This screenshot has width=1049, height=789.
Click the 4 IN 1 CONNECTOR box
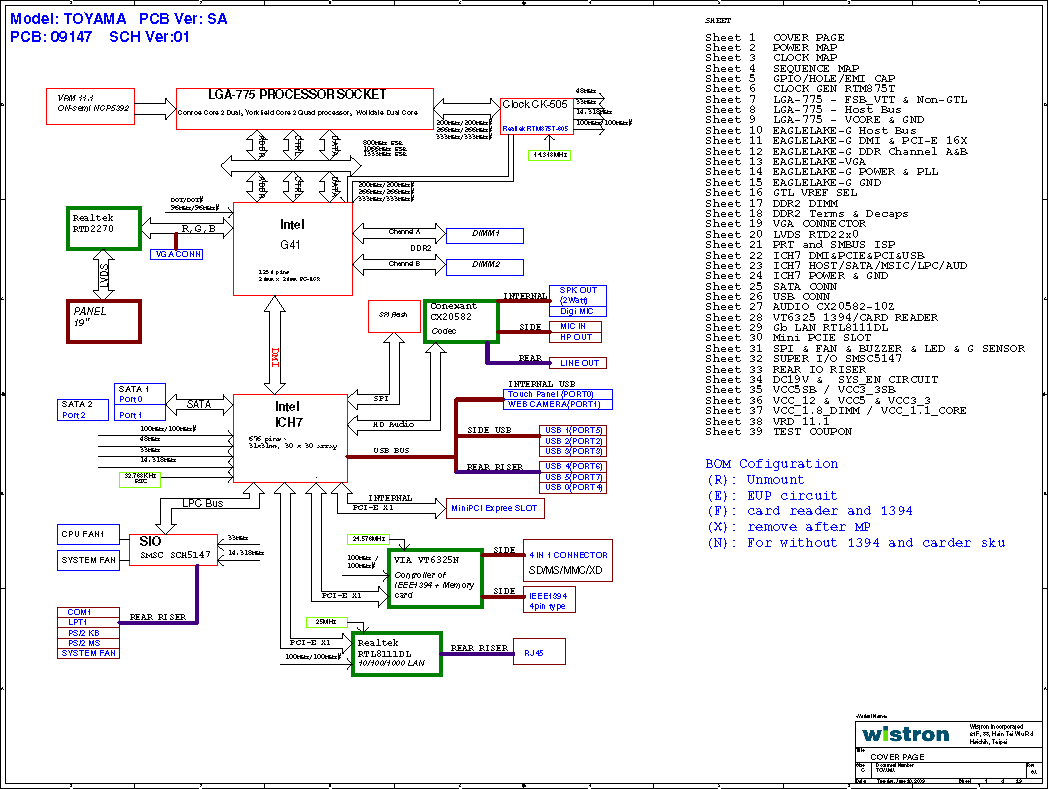click(x=568, y=560)
